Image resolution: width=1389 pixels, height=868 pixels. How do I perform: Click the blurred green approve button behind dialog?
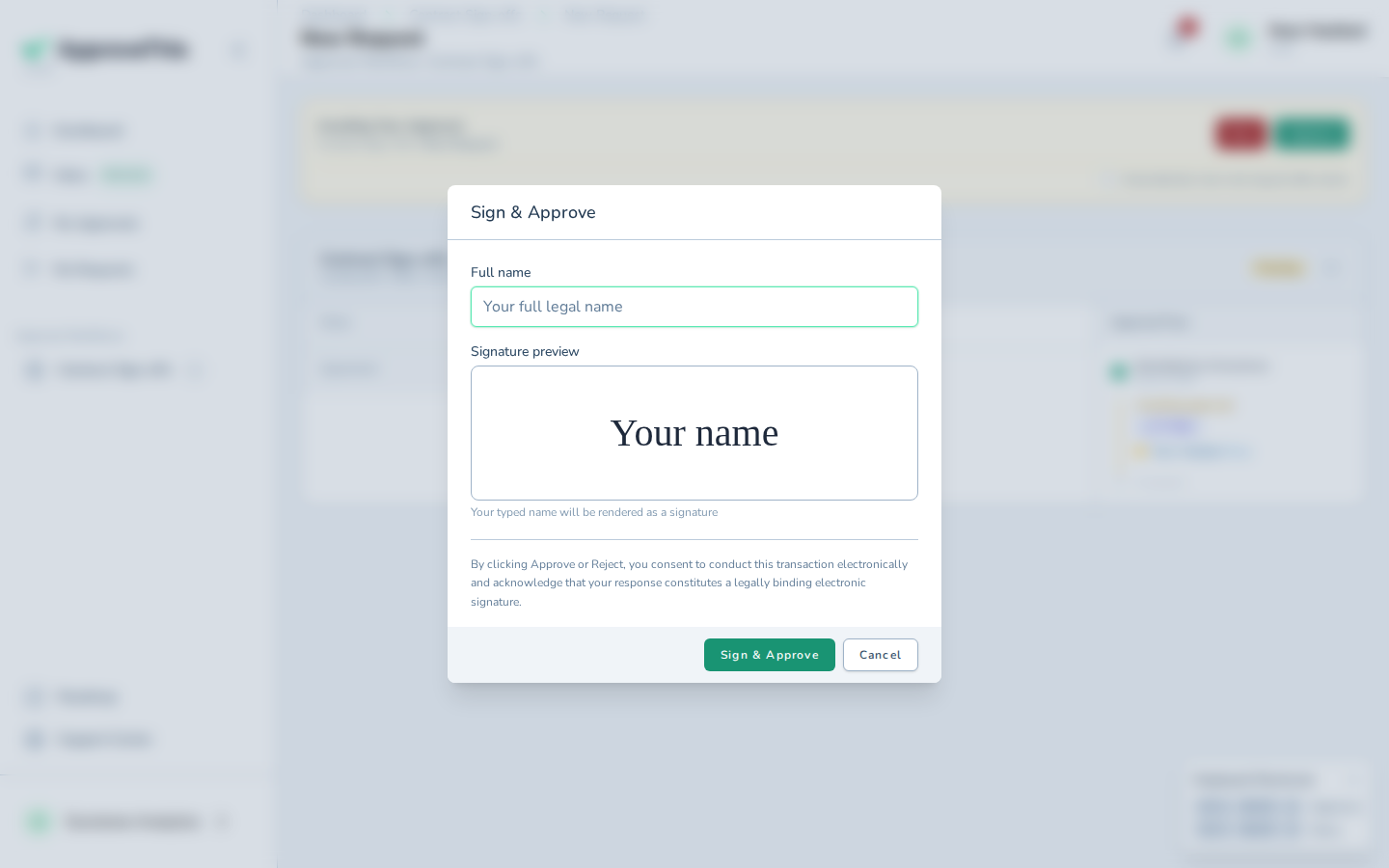(1310, 134)
